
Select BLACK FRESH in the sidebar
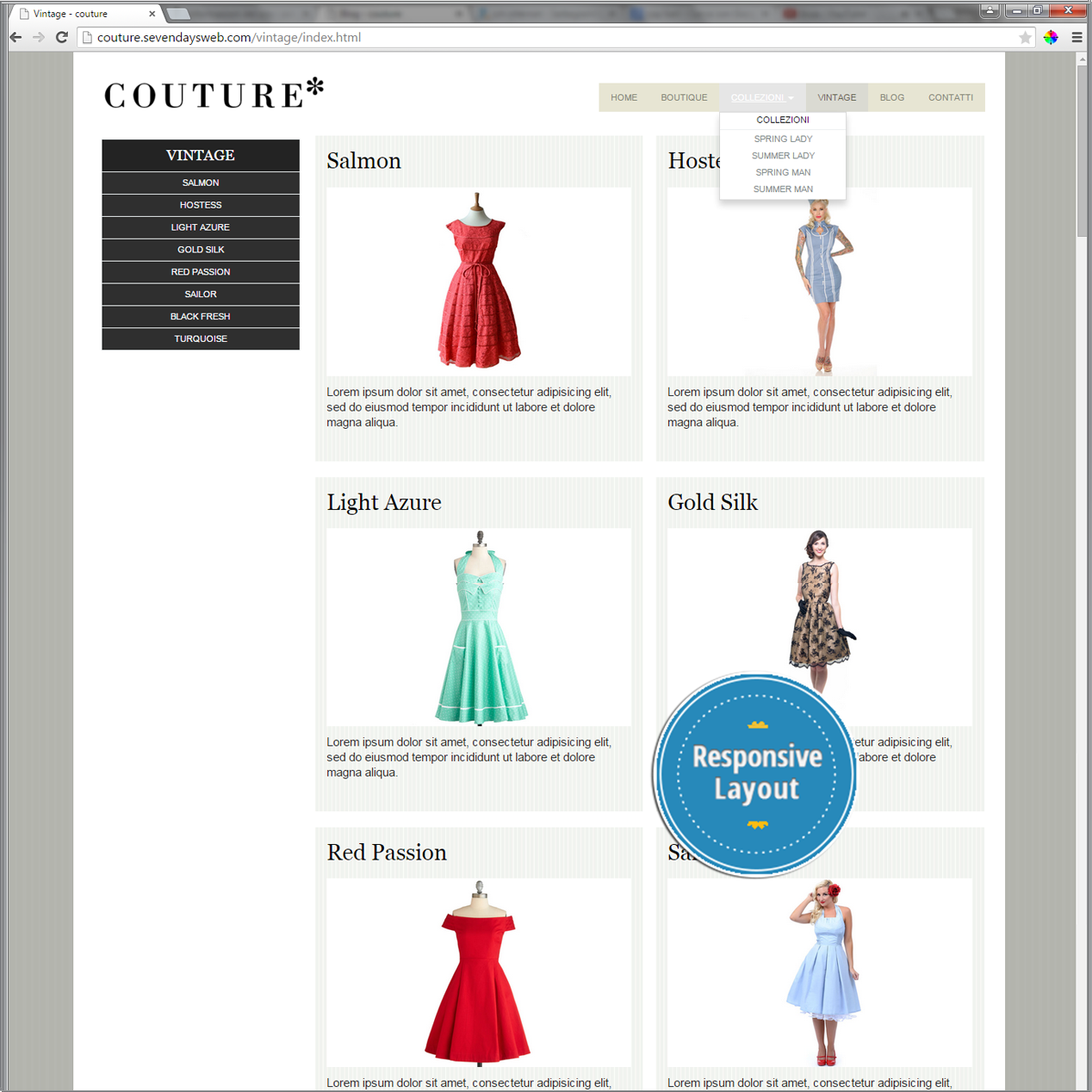(201, 317)
